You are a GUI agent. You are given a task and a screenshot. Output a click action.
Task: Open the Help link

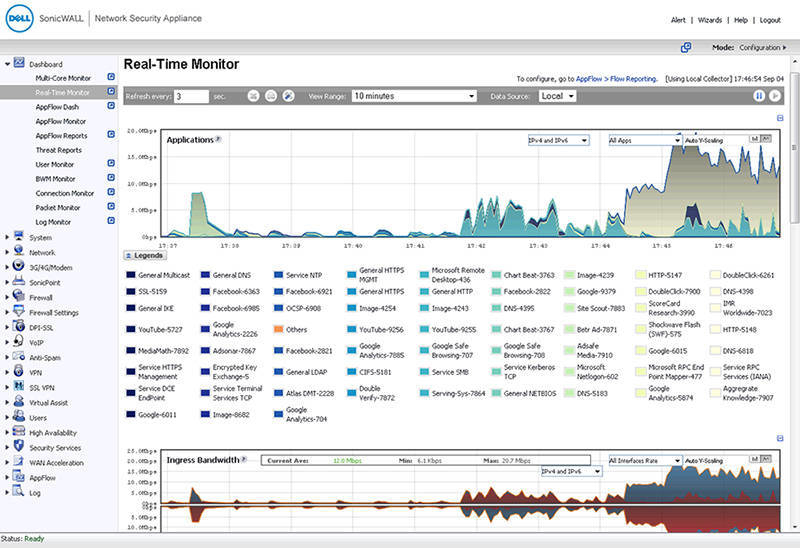[741, 20]
